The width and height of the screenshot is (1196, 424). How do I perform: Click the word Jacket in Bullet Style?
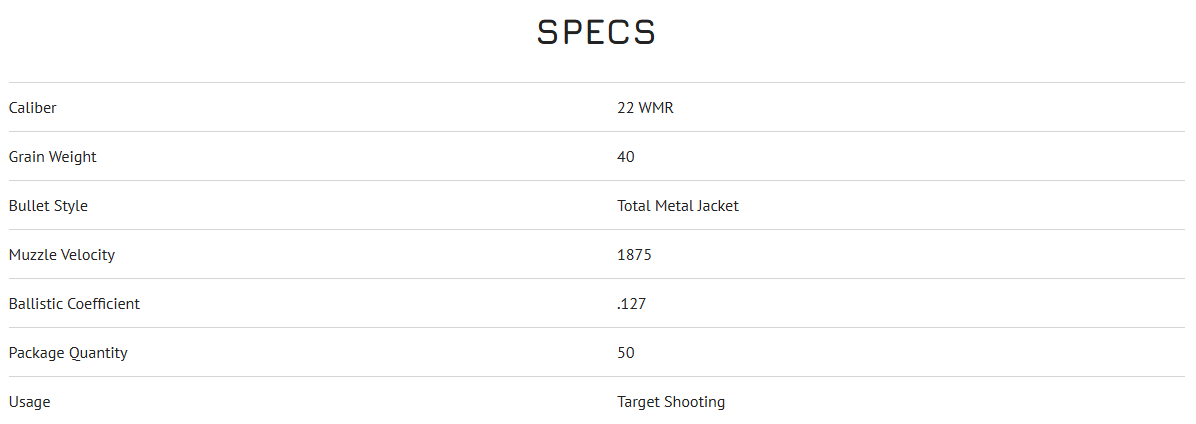point(717,206)
